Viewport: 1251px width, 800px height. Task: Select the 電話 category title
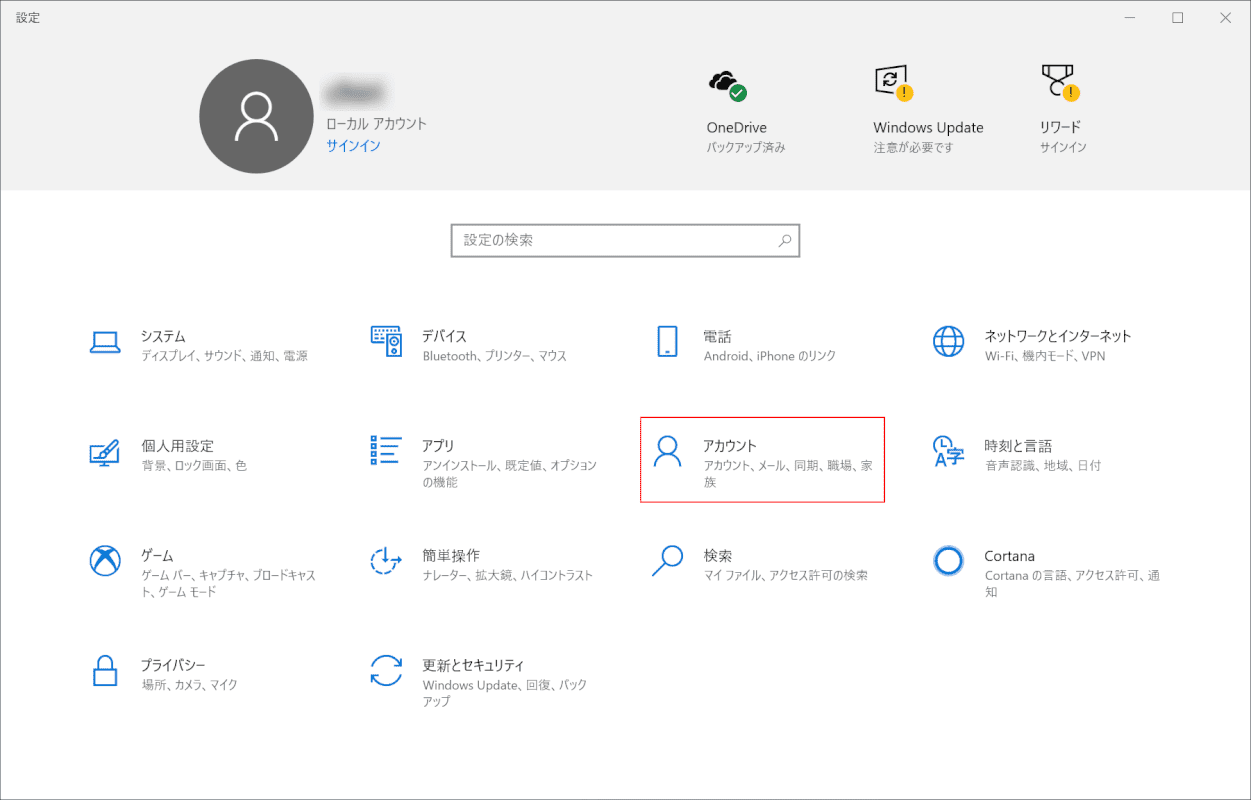tap(717, 336)
